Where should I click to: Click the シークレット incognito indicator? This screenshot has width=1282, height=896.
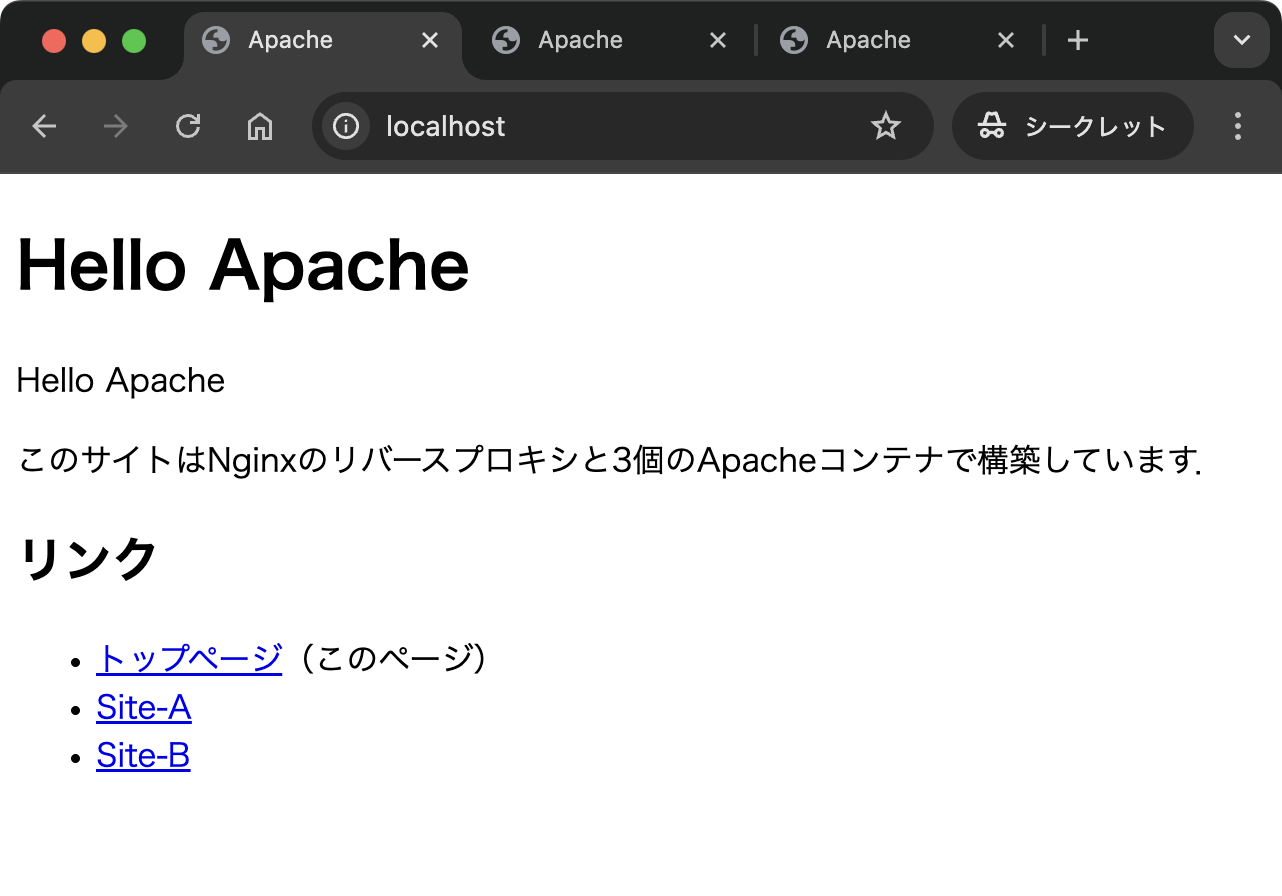pyautogui.click(x=1072, y=126)
